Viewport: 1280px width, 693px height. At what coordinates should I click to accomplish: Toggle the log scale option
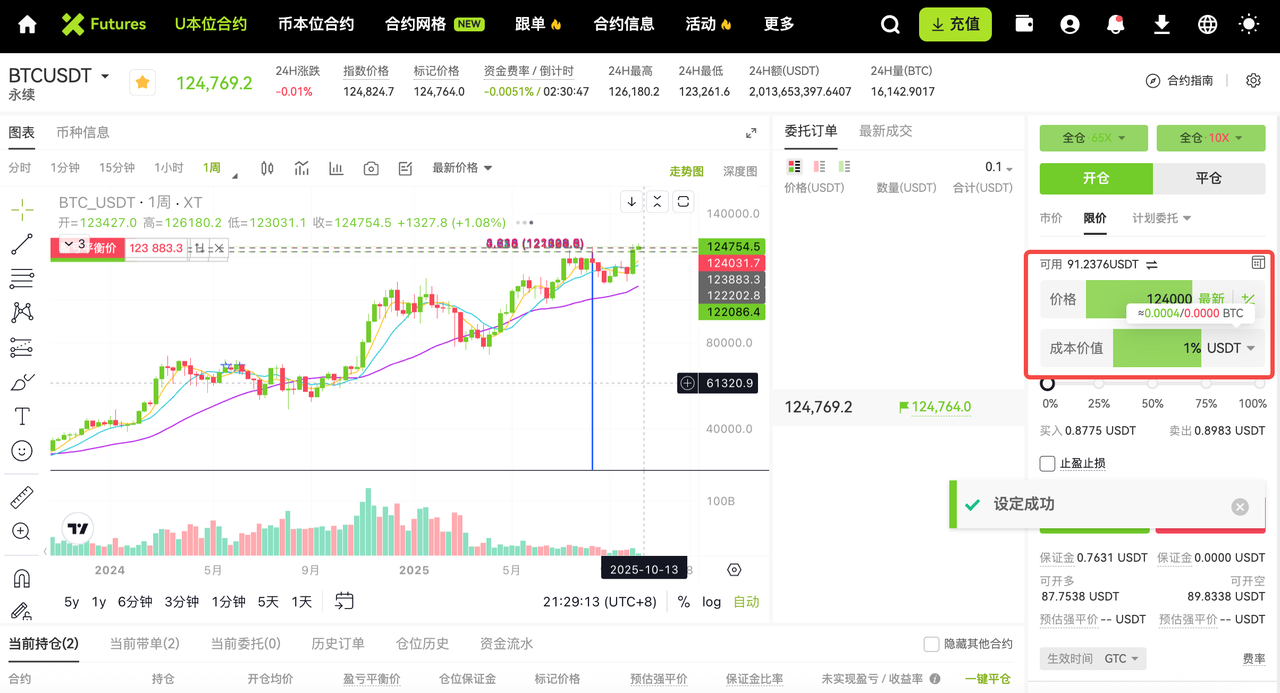tap(711, 601)
